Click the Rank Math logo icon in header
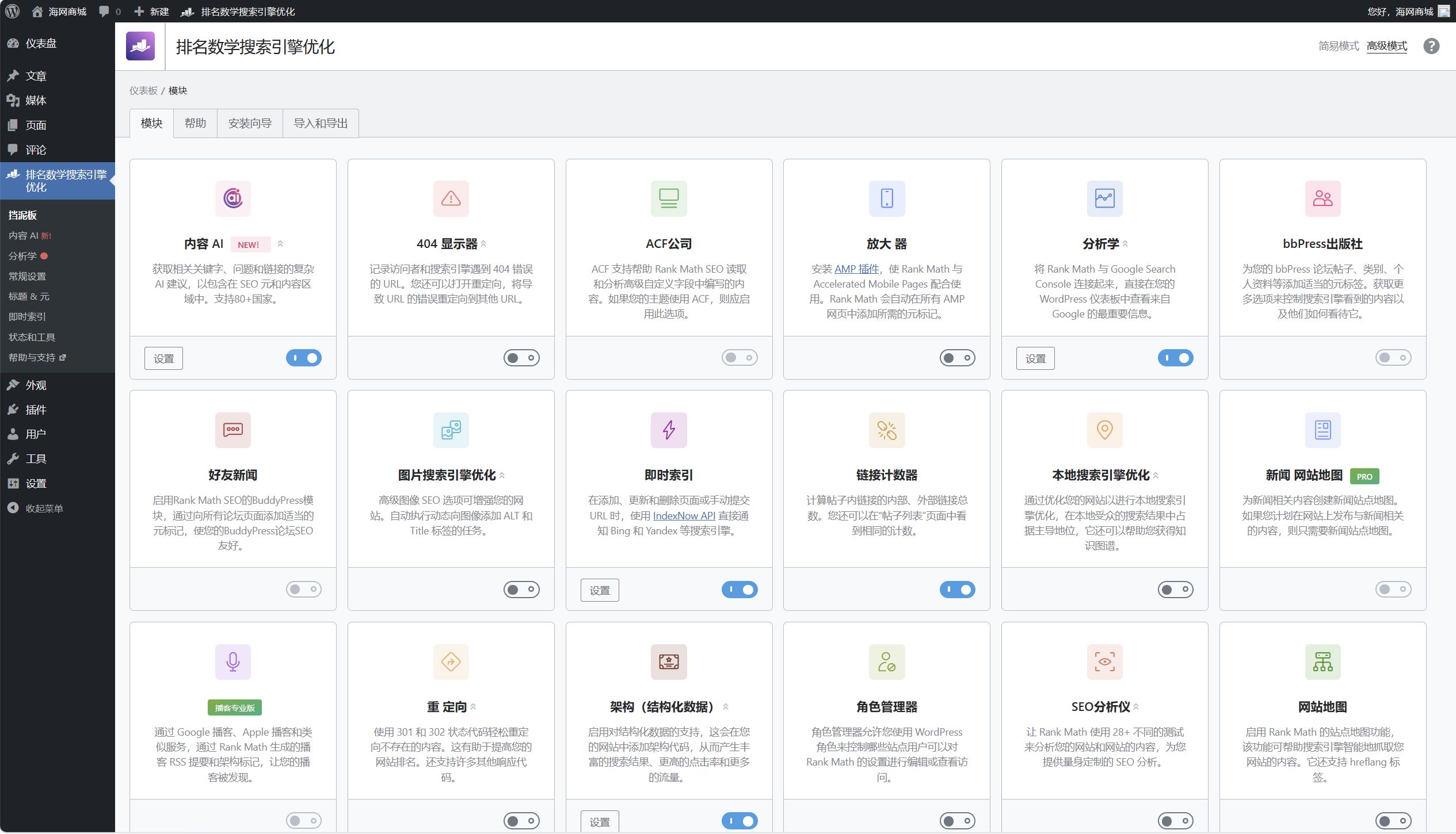The width and height of the screenshot is (1456, 834). 140,46
